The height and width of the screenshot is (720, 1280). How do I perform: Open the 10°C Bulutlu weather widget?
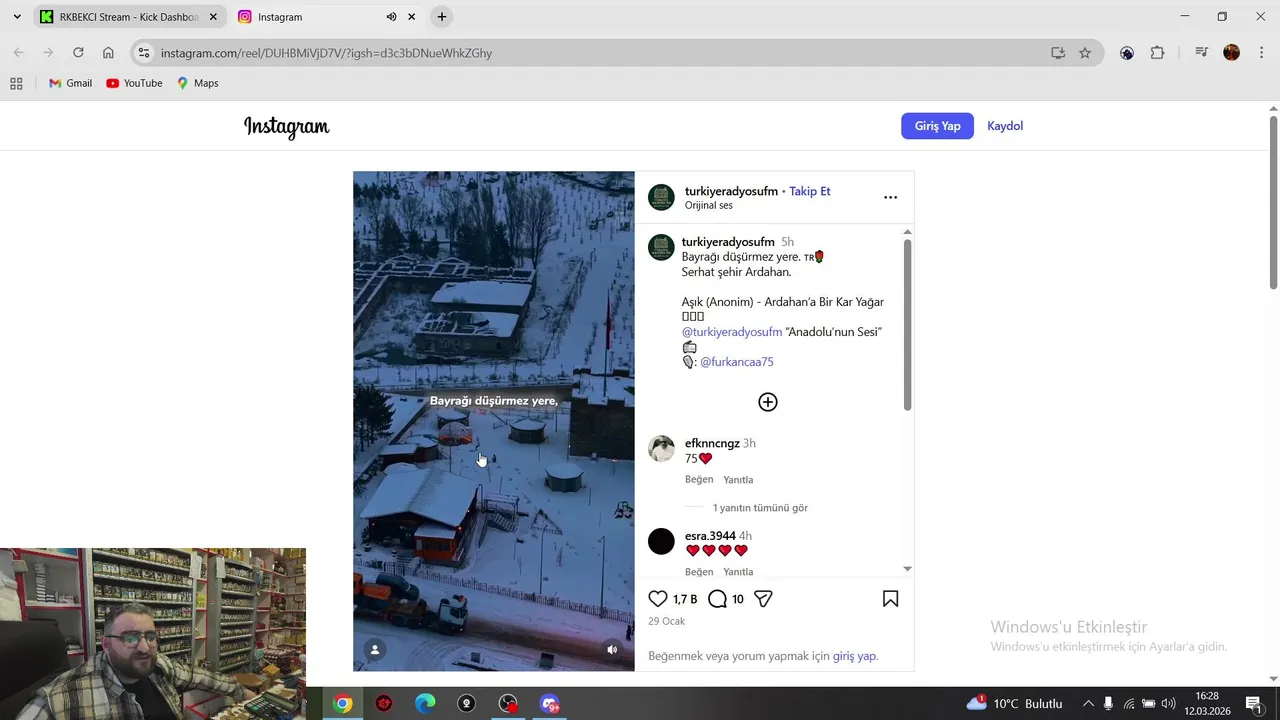(x=1014, y=704)
